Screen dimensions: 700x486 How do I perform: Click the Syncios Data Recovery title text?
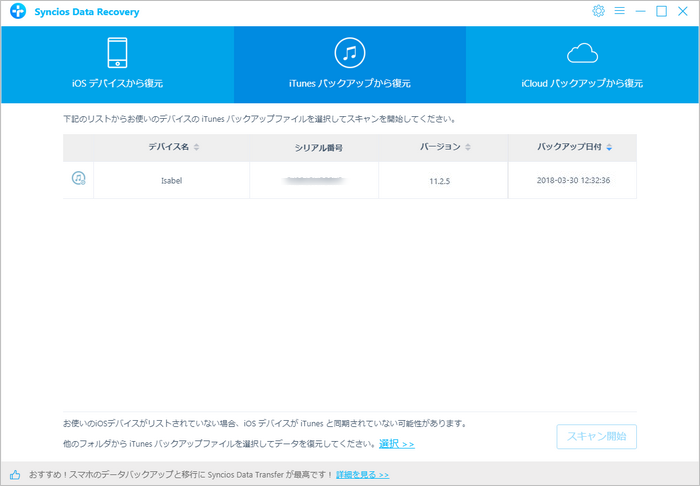pos(87,12)
